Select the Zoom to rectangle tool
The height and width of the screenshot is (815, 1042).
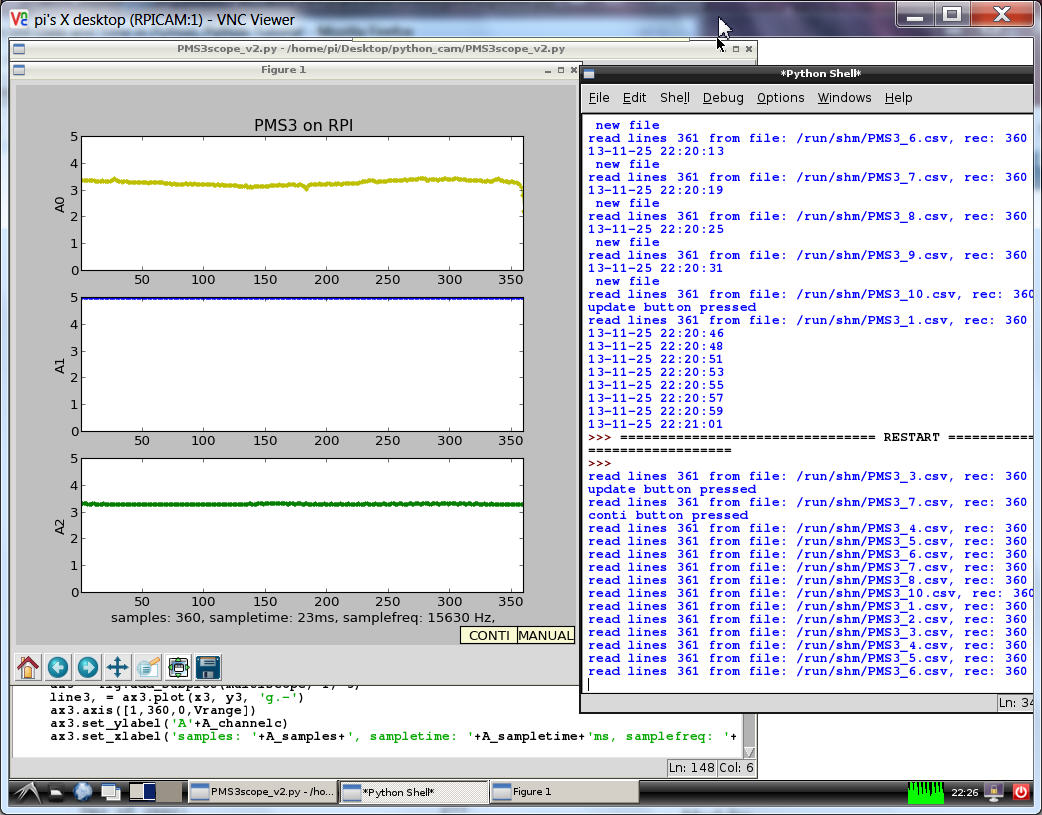148,667
